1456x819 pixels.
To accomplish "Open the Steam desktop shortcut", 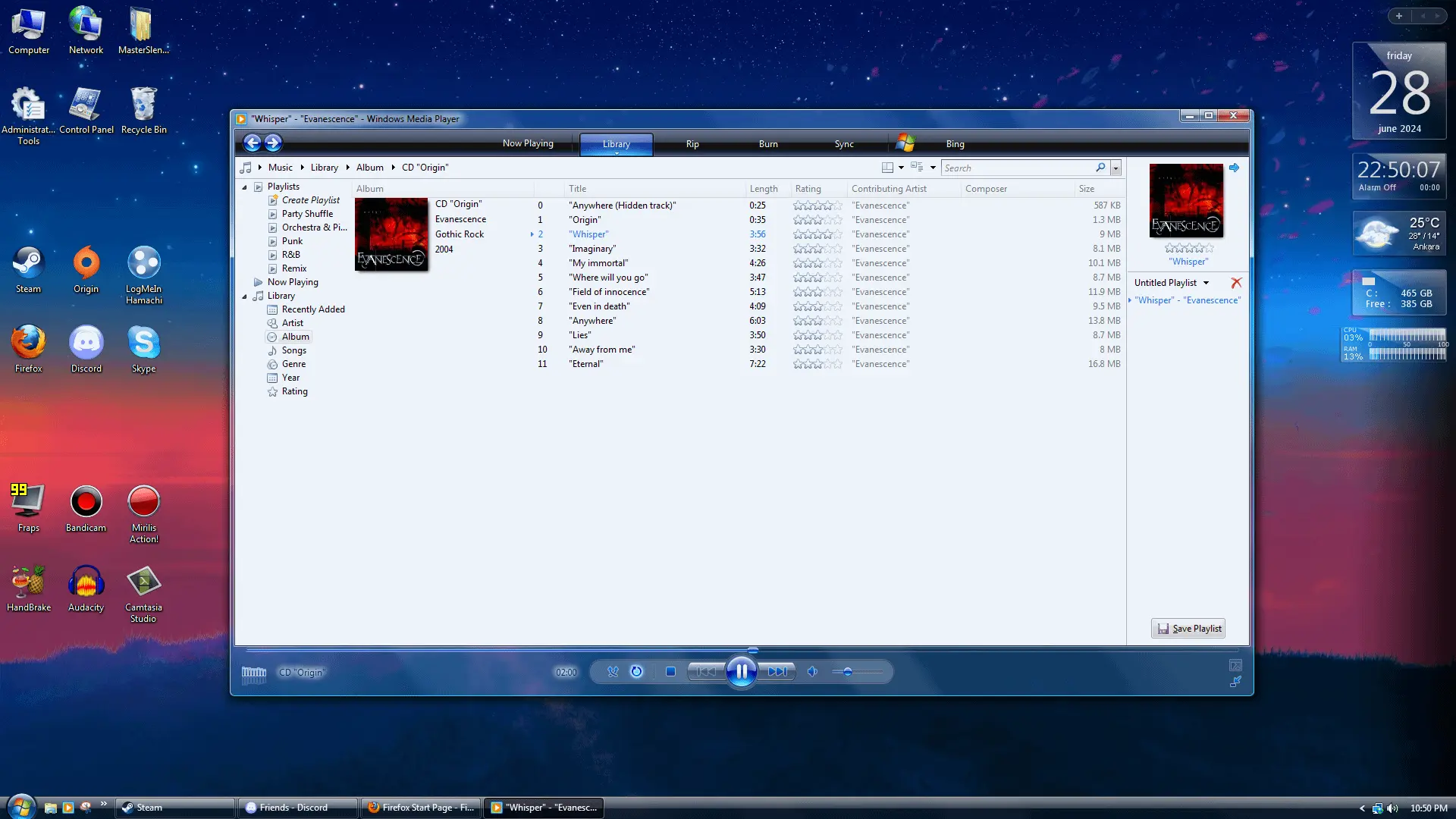I will tap(28, 270).
